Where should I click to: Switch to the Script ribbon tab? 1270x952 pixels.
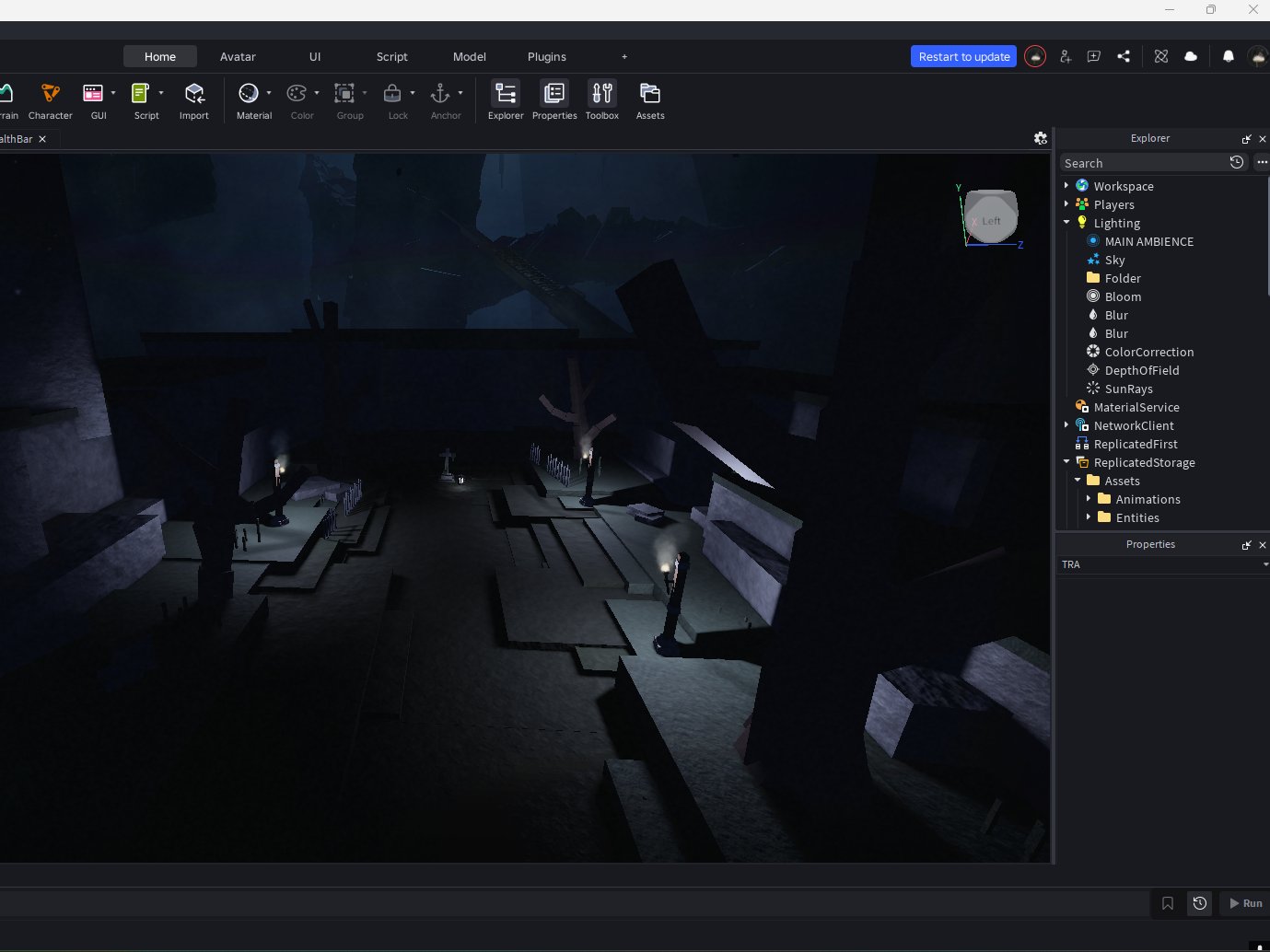(x=392, y=56)
